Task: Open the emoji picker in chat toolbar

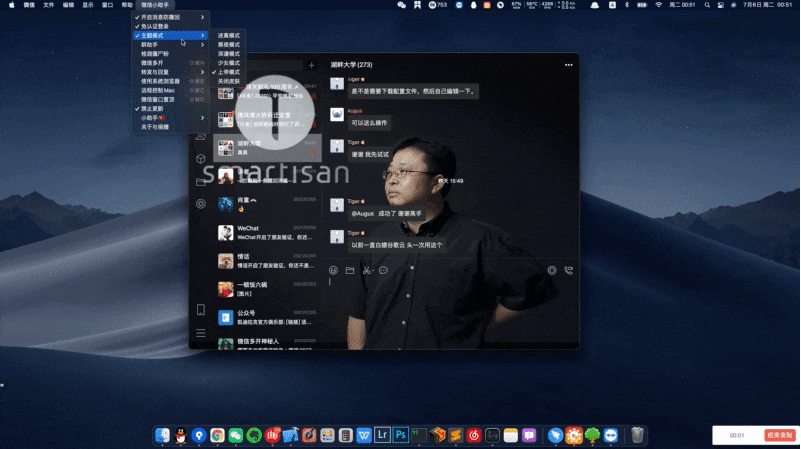Action: point(333,270)
